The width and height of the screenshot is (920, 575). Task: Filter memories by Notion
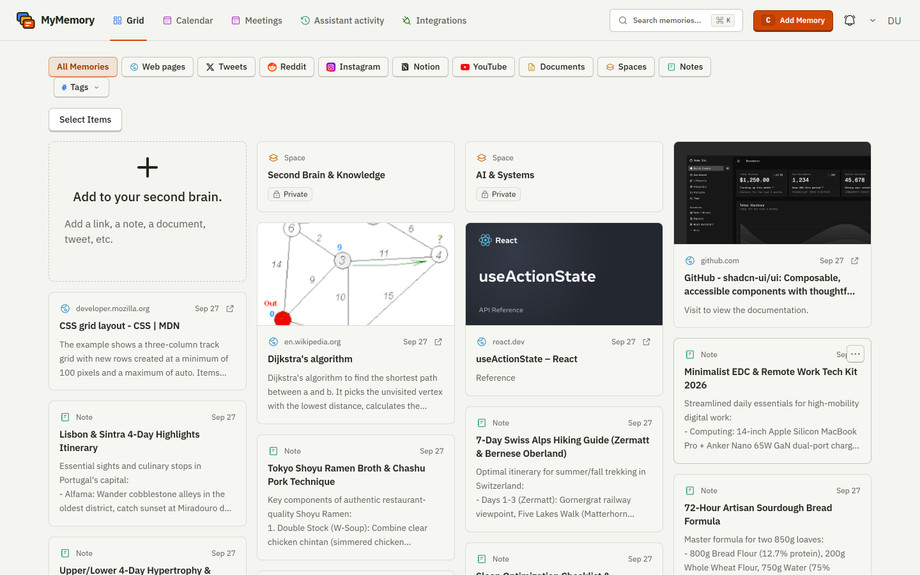420,67
